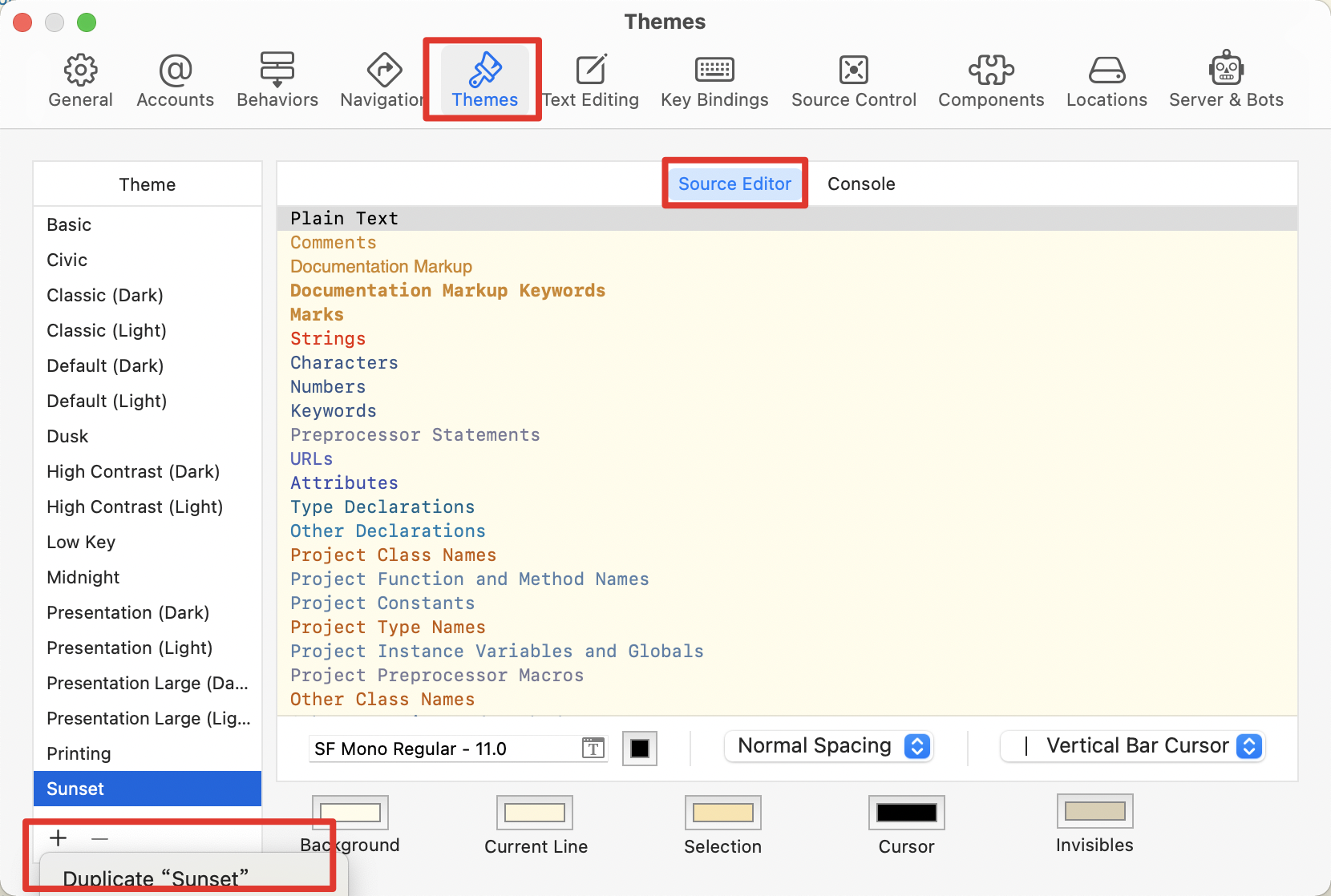This screenshot has width=1331, height=896.
Task: Click the Theme column header
Action: [148, 184]
